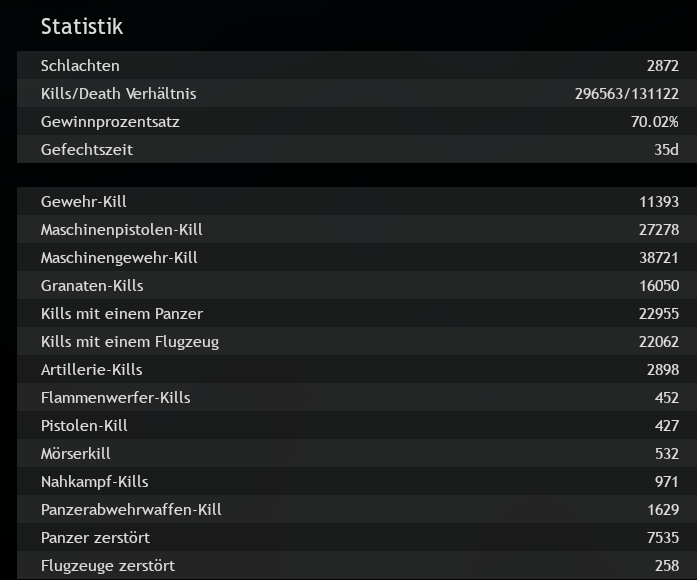The height and width of the screenshot is (580, 697).
Task: Click the Statistik heading
Action: pos(82,26)
